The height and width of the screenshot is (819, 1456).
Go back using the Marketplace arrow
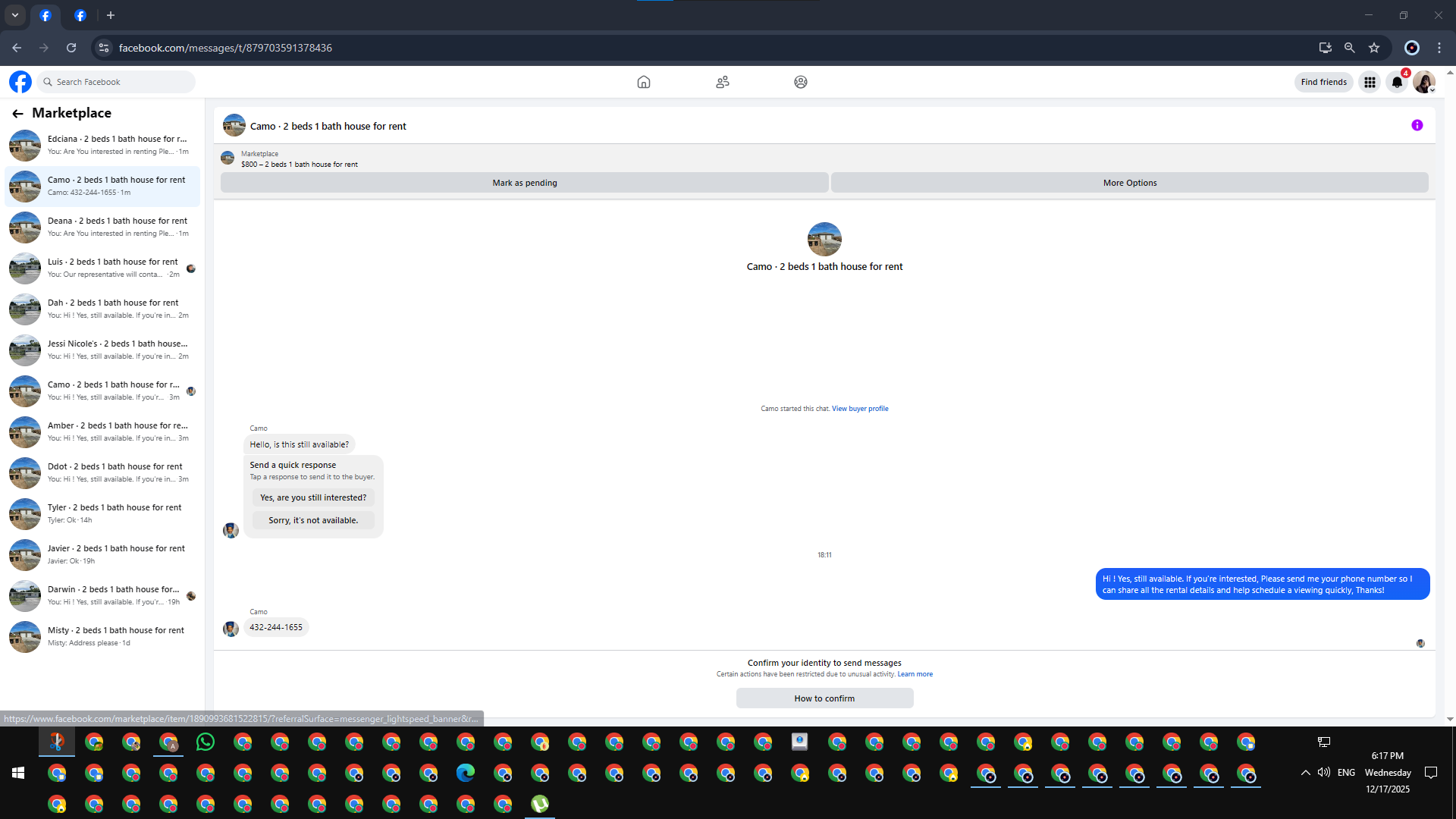click(x=17, y=113)
